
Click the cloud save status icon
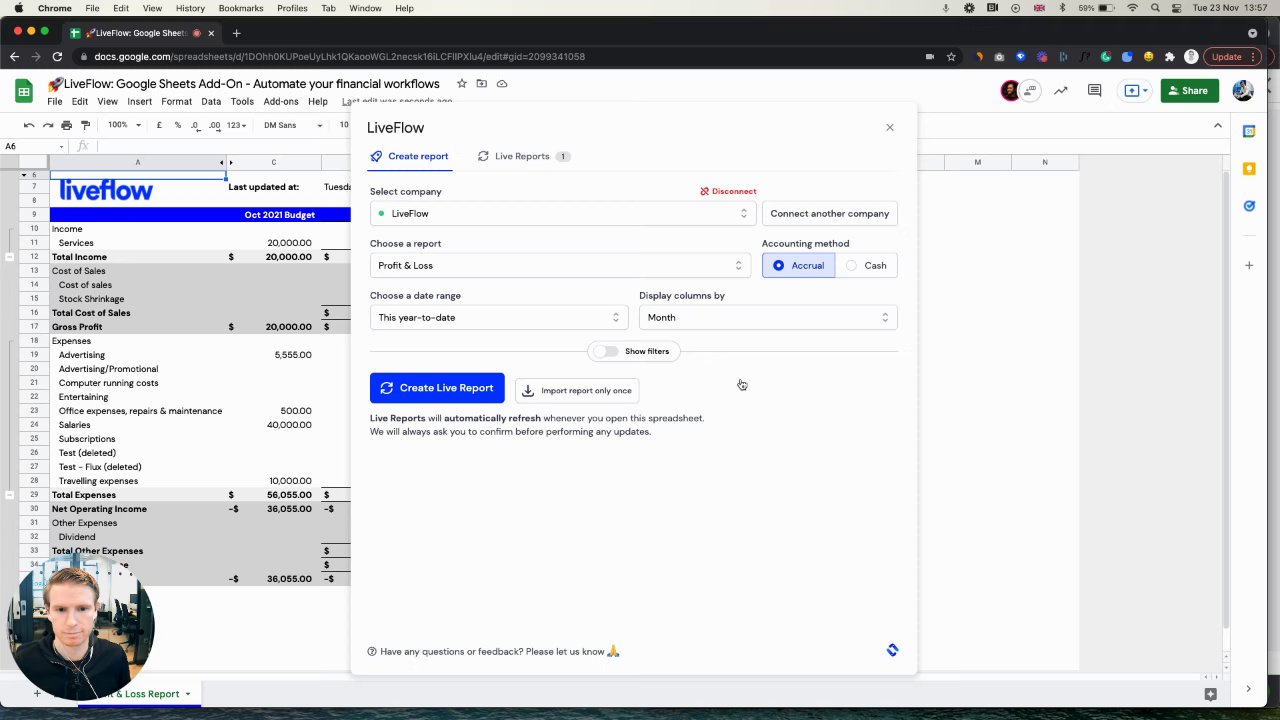(x=501, y=83)
